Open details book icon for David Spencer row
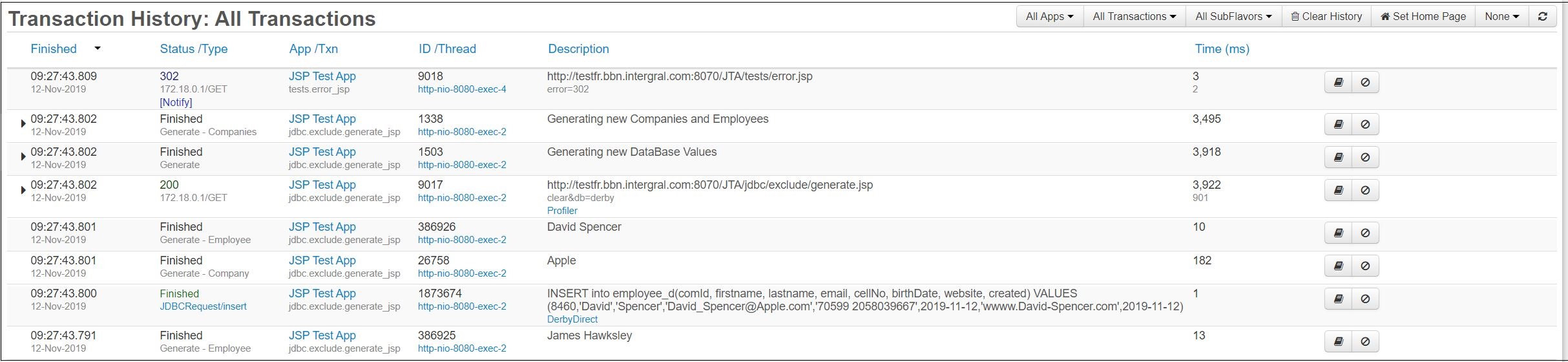 point(1338,233)
